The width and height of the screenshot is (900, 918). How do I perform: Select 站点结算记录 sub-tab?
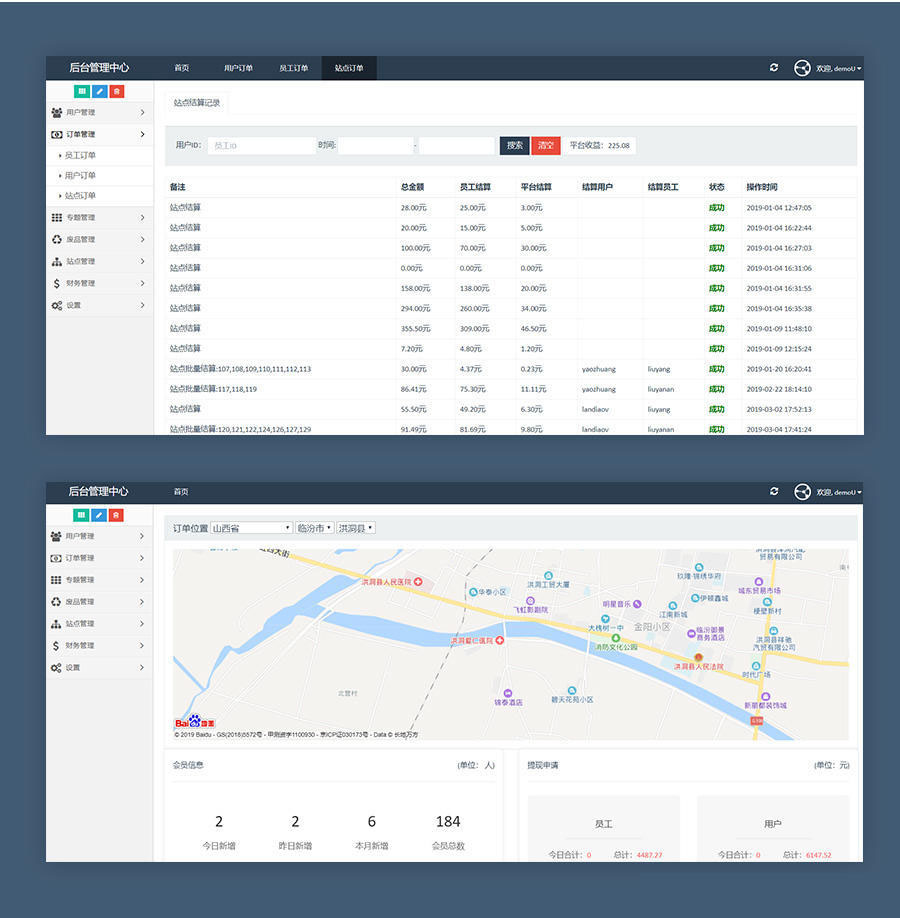tap(197, 103)
